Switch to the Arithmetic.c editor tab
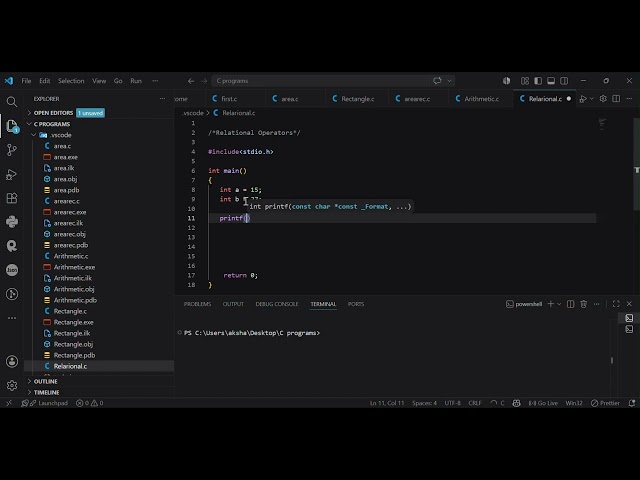 tap(481, 99)
